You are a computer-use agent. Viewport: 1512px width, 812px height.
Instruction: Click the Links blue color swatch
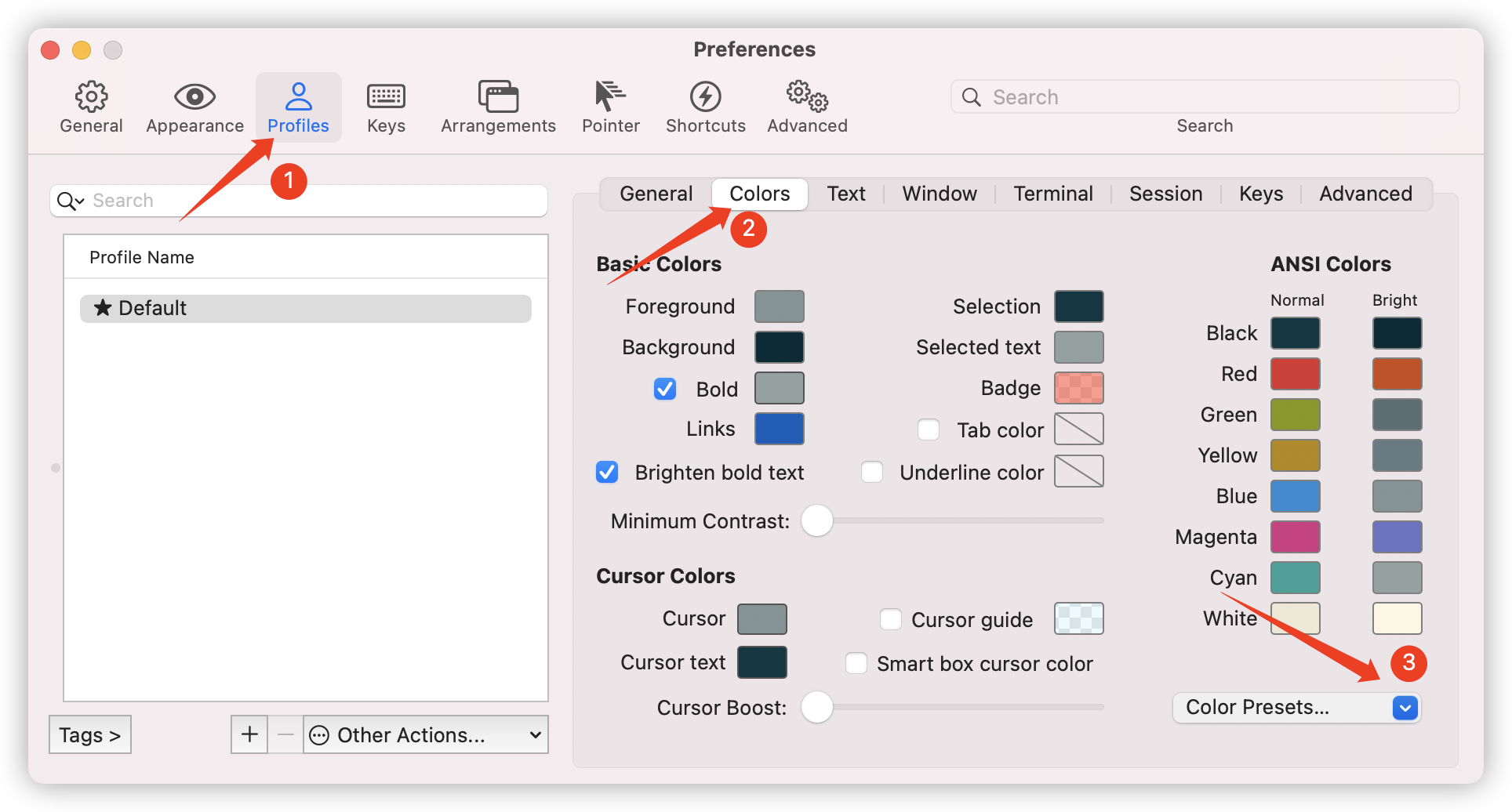(780, 429)
